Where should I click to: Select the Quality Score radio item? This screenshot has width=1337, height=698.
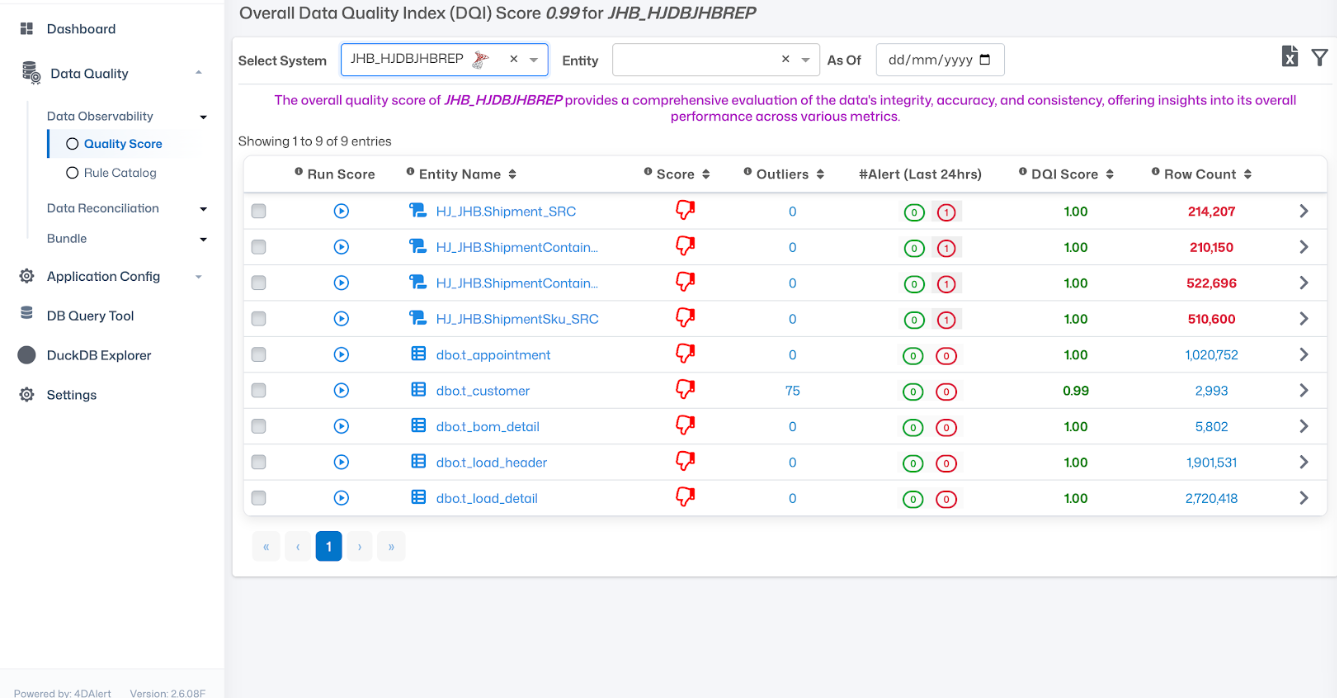(x=72, y=144)
